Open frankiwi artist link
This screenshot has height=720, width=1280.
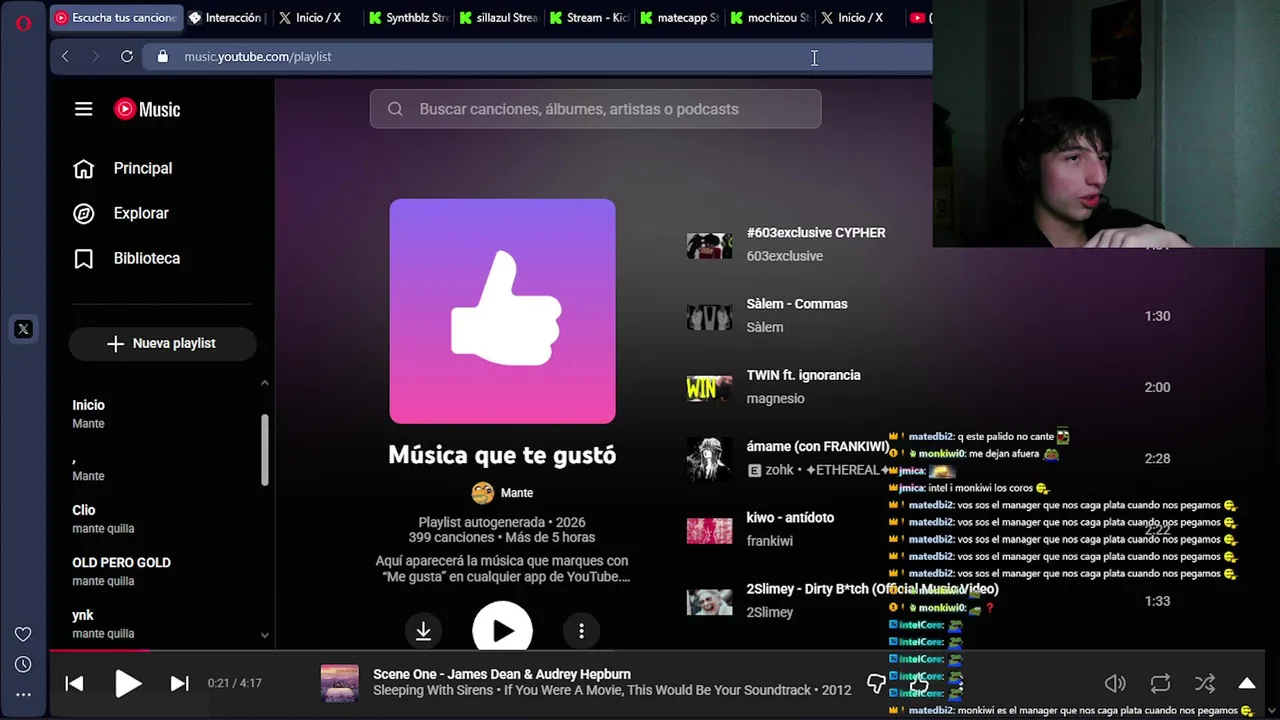coord(769,541)
